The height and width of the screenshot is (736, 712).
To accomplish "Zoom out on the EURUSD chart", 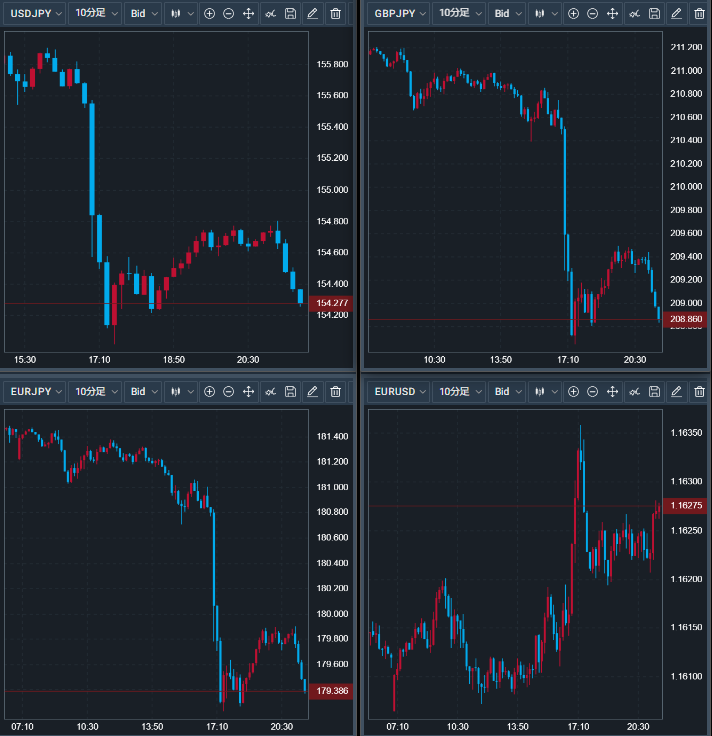I will click(593, 391).
